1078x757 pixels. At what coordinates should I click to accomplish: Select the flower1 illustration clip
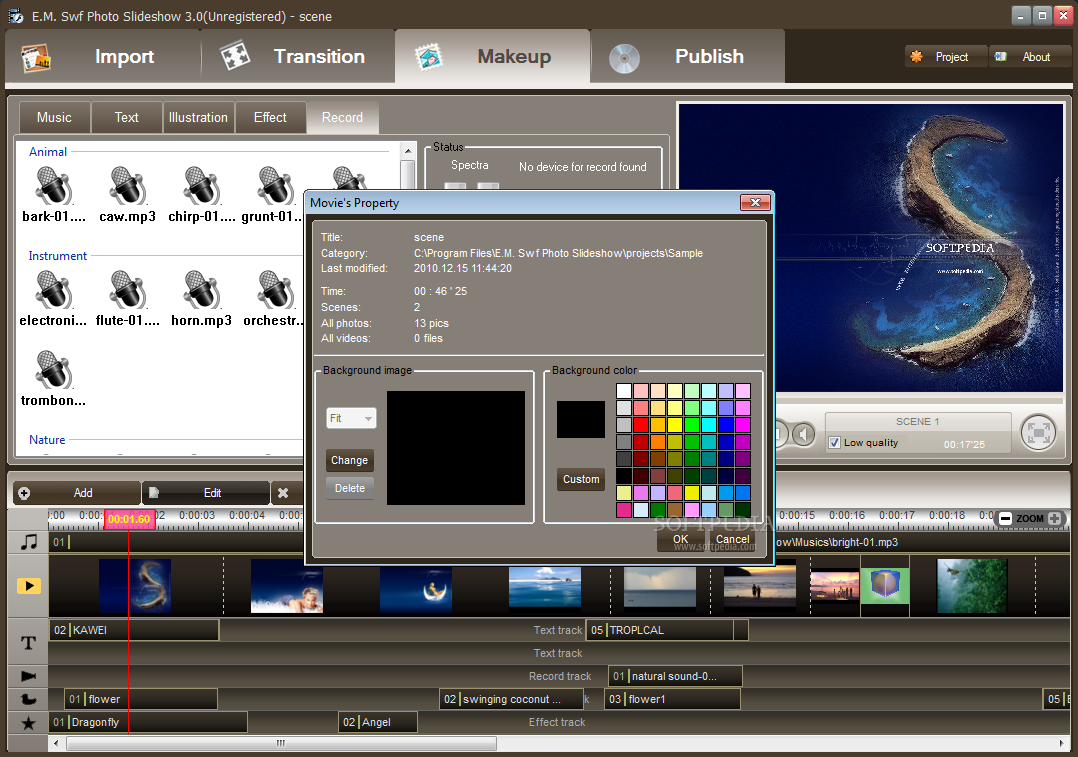tap(672, 699)
